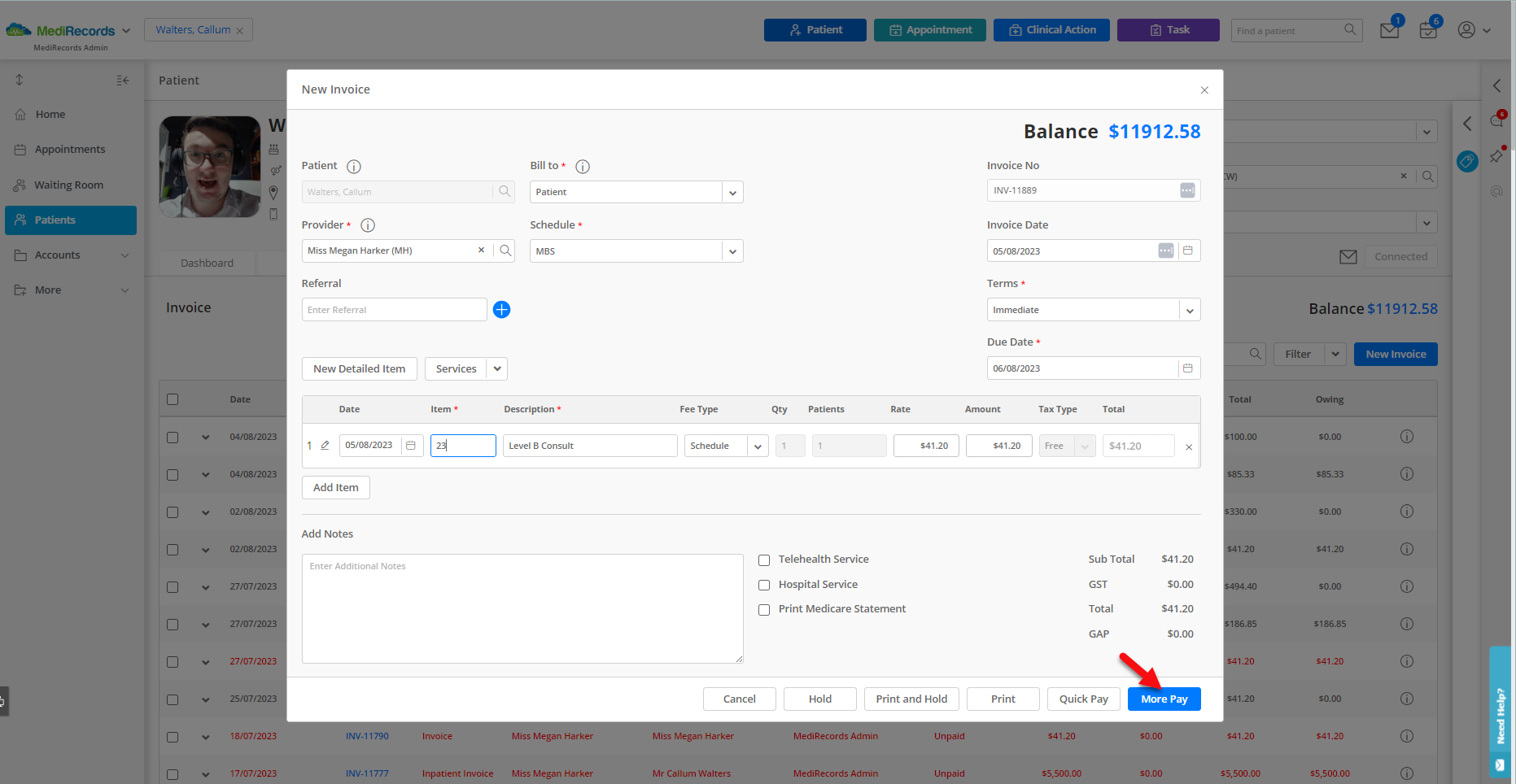Click the Enter Referral field

[x=394, y=310]
